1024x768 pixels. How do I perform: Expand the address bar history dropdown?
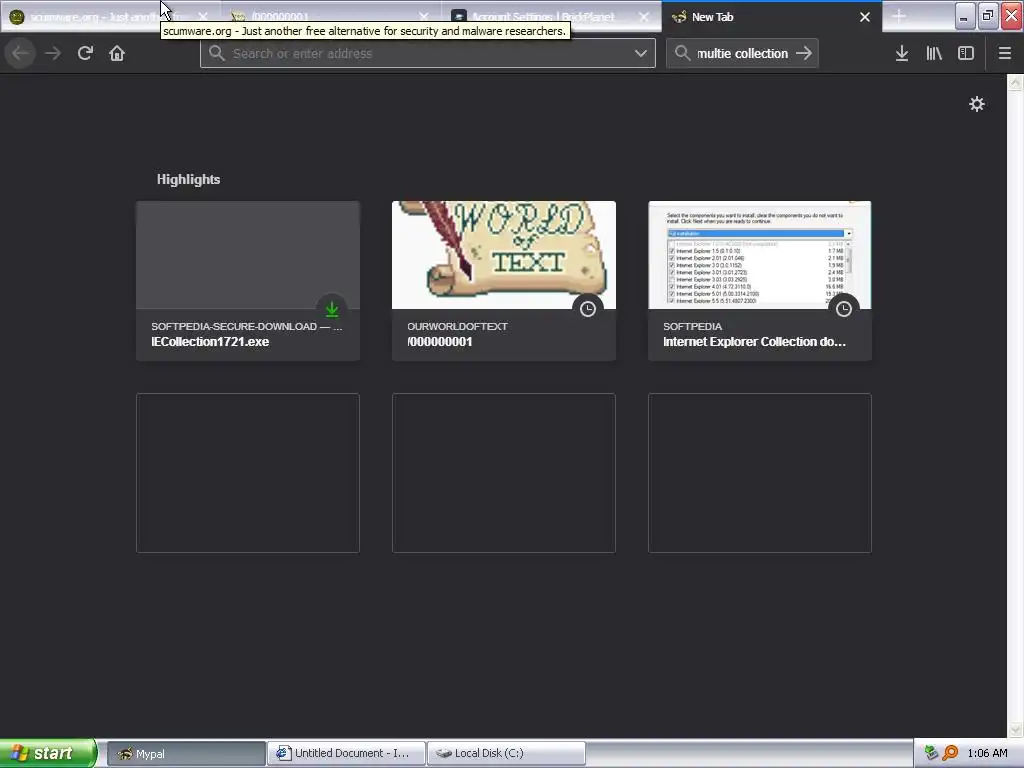tap(641, 54)
